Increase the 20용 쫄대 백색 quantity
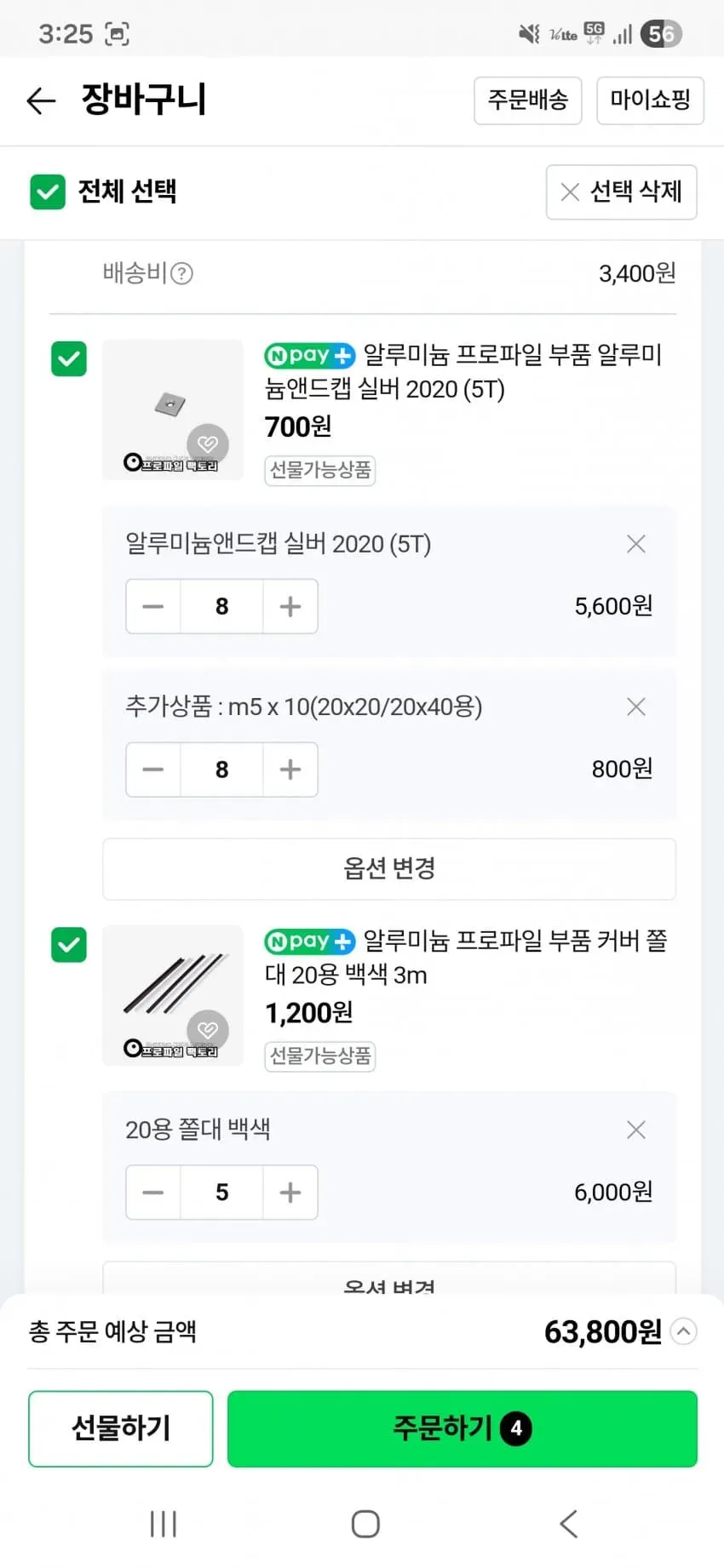The image size is (724, 1568). pyautogui.click(x=290, y=1192)
